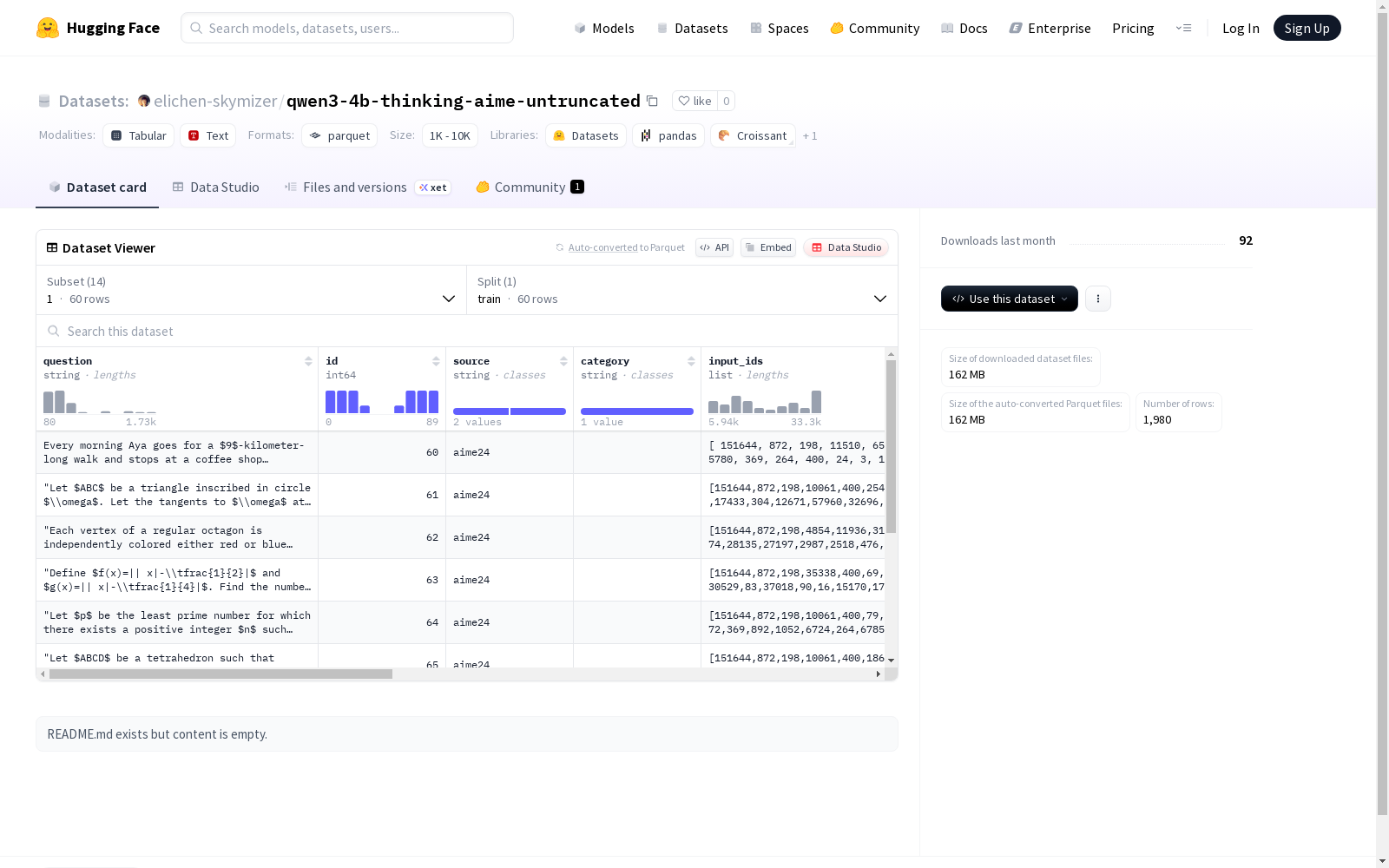Sort the question column

[x=308, y=361]
